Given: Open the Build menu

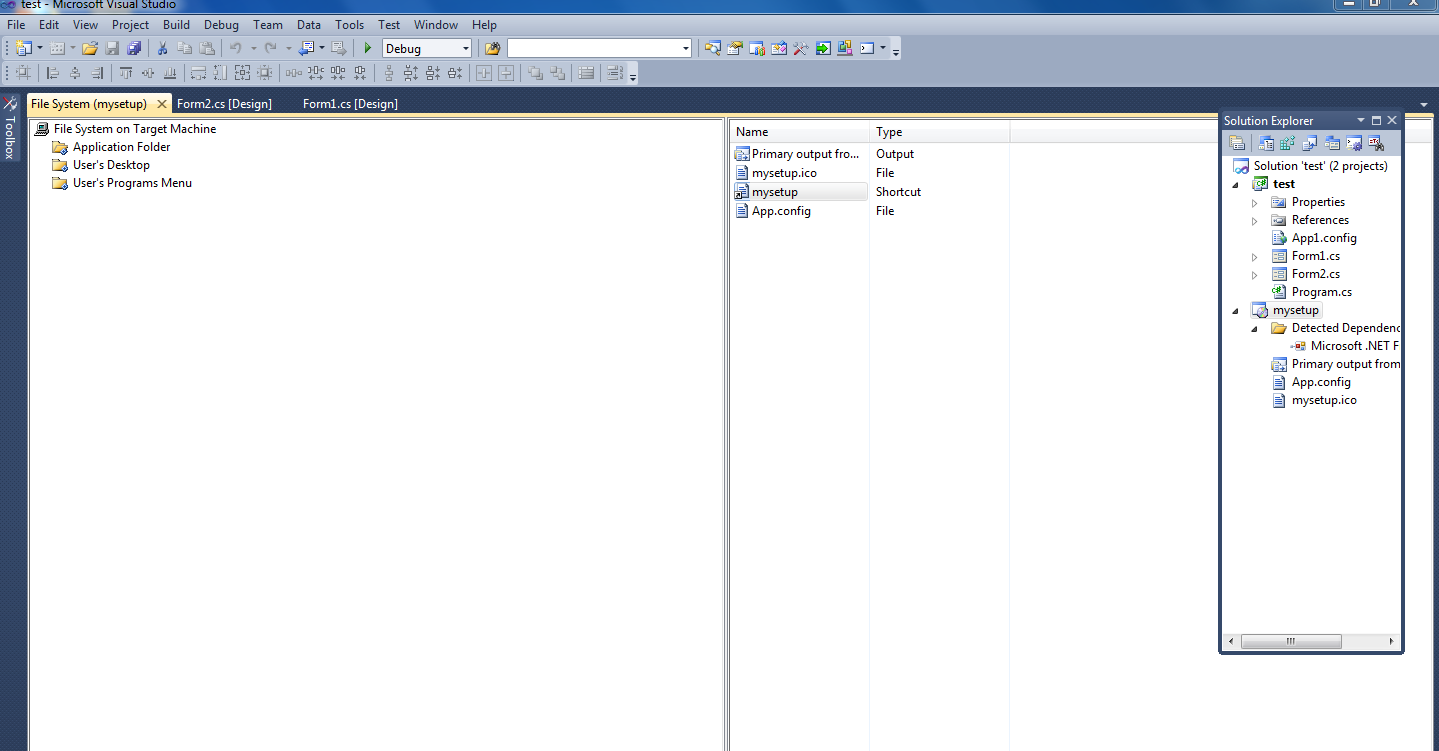Looking at the screenshot, I should coord(176,24).
